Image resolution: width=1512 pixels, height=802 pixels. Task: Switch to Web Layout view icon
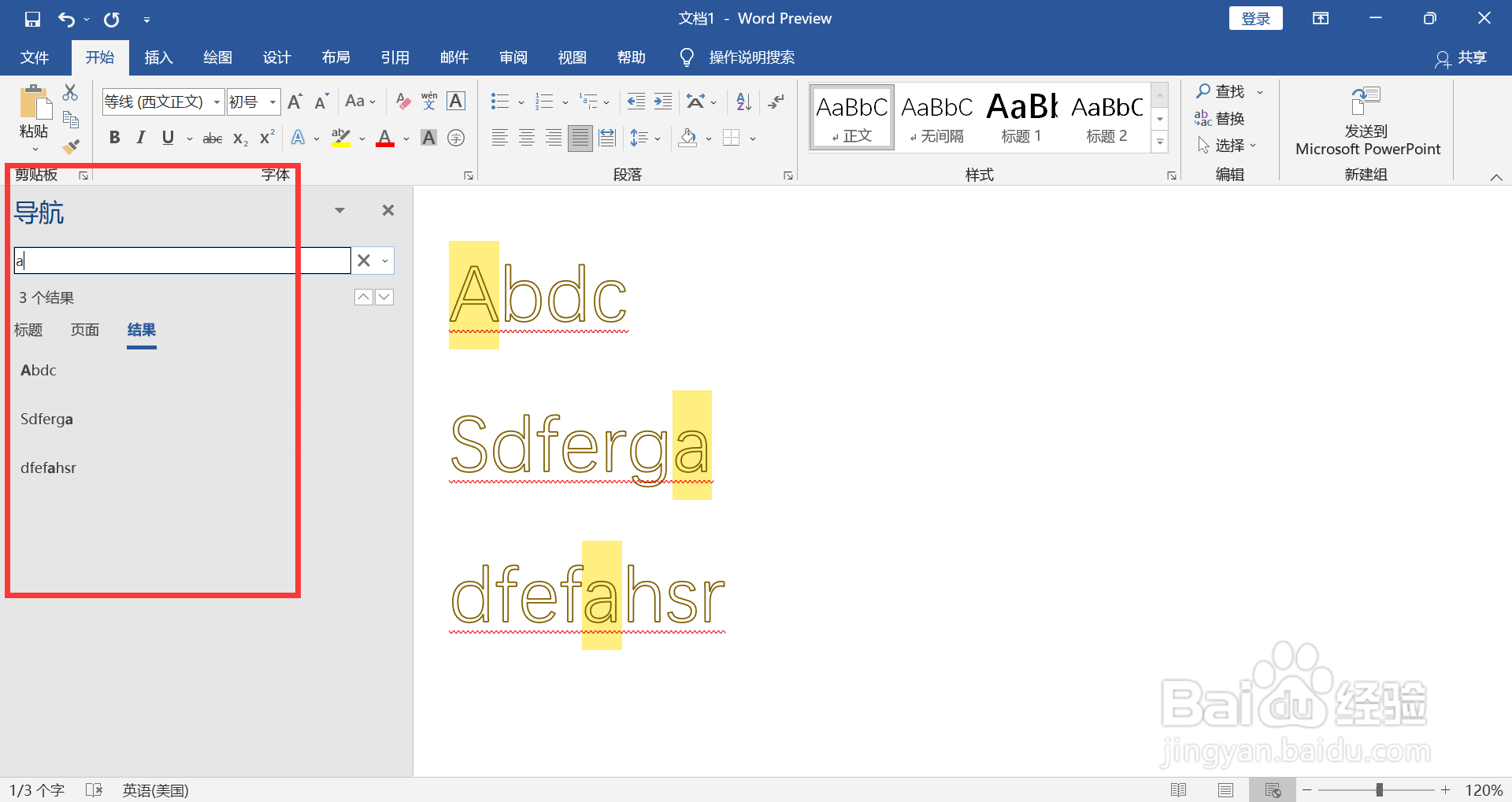1273,790
